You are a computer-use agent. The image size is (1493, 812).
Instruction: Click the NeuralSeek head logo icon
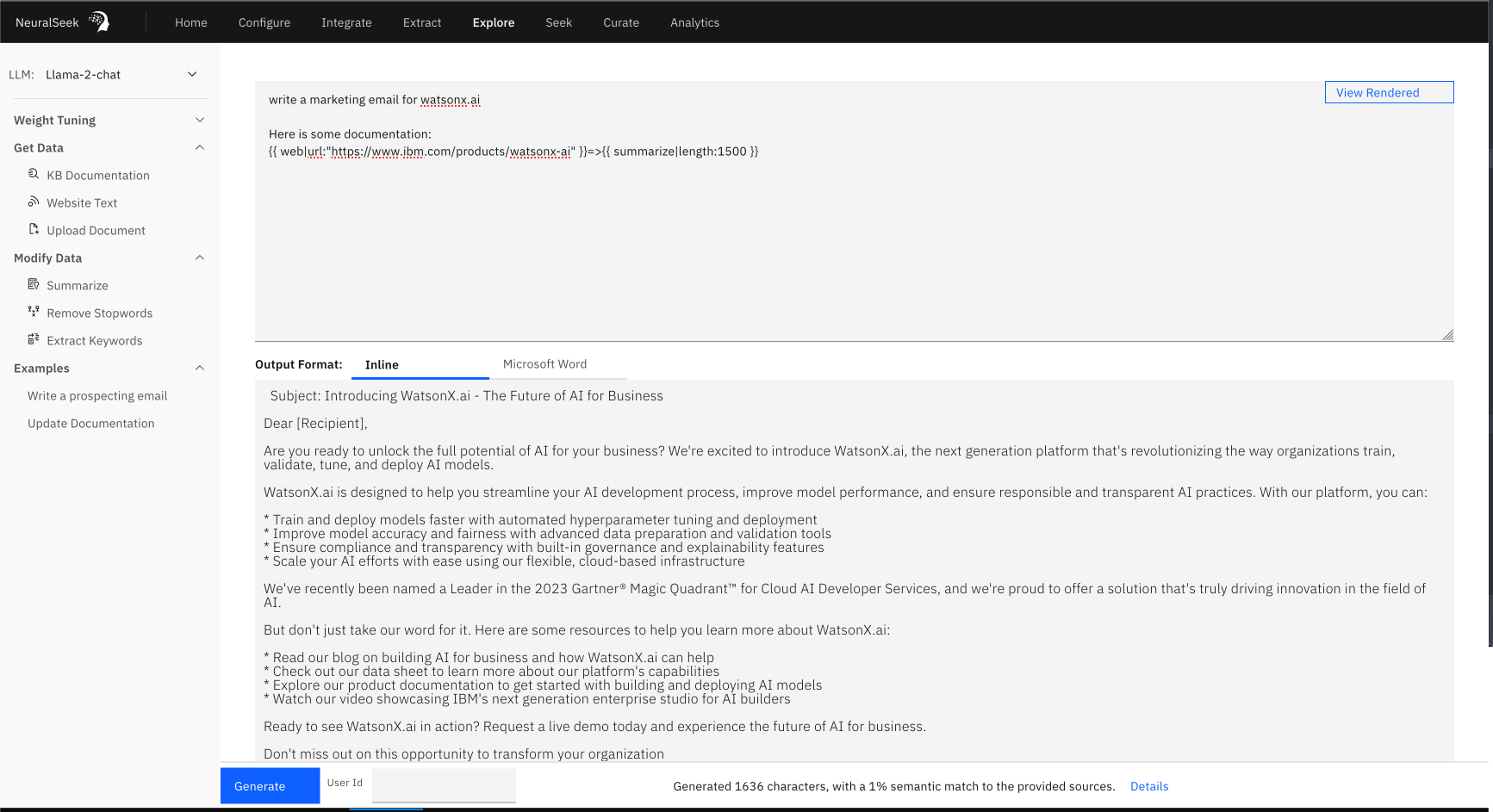(x=100, y=22)
